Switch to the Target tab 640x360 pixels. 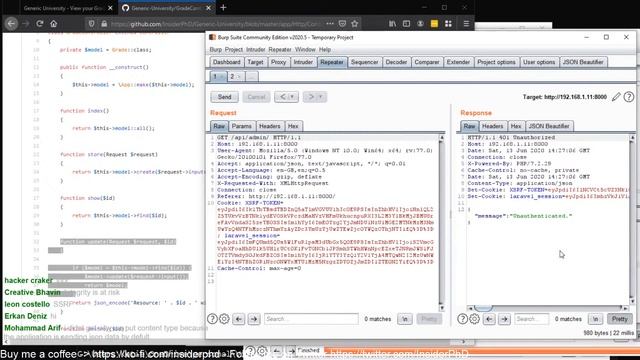256,62
